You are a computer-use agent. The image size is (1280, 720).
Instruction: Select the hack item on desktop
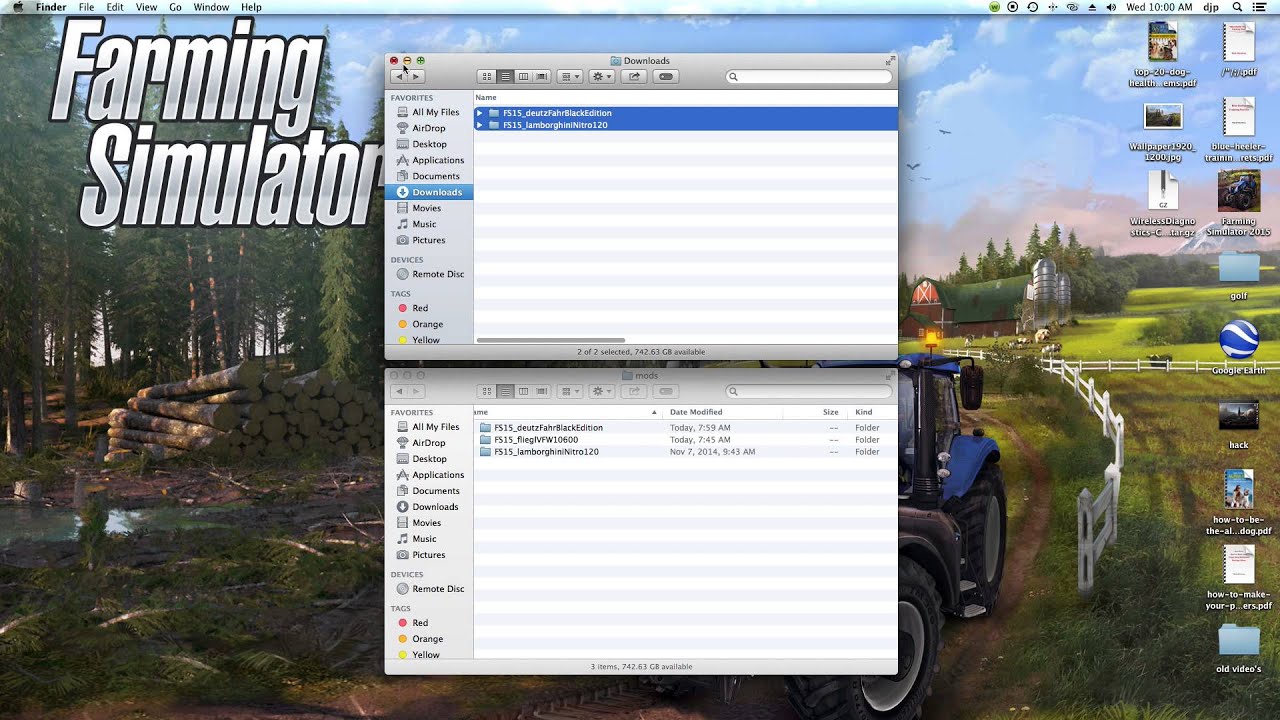[x=1238, y=426]
